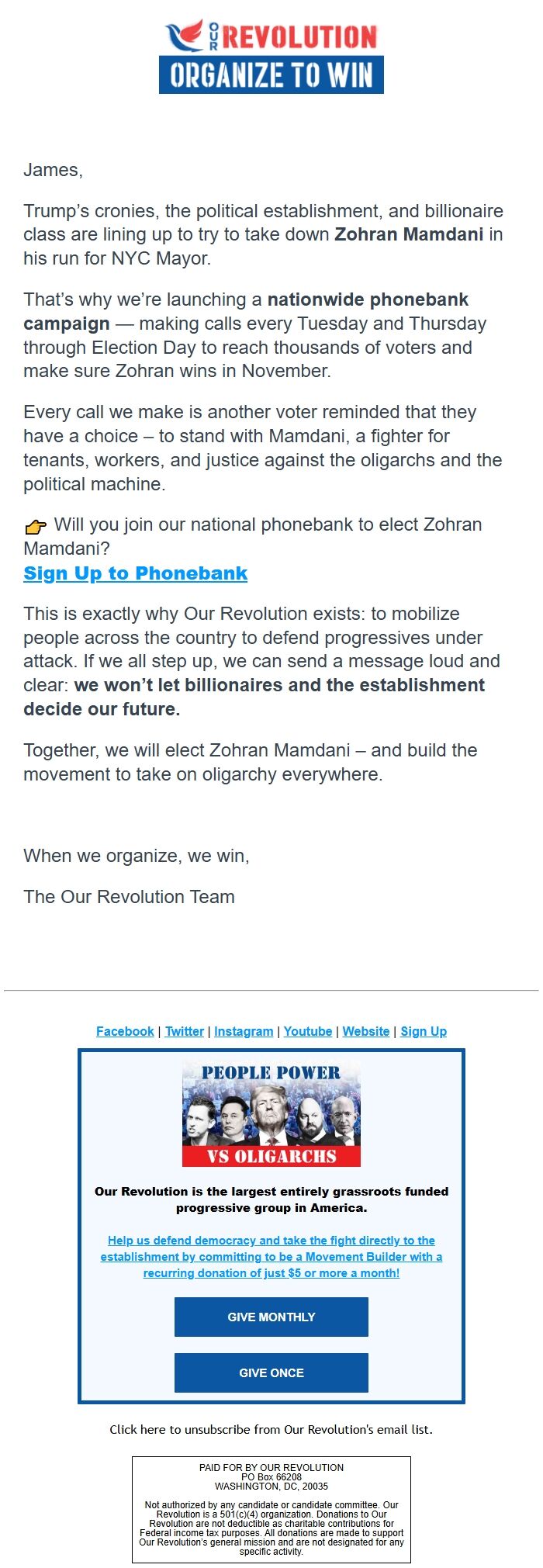Click the Our Revolution bird logo
The width and height of the screenshot is (543, 1568).
click(x=185, y=35)
